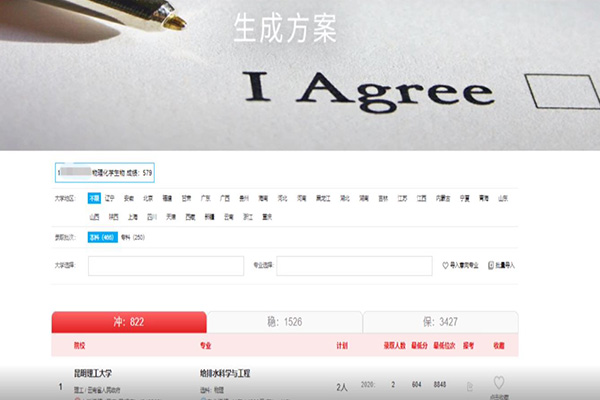This screenshot has width=600, height=400.
Task: Click the 最低分 column header
Action: click(x=419, y=346)
